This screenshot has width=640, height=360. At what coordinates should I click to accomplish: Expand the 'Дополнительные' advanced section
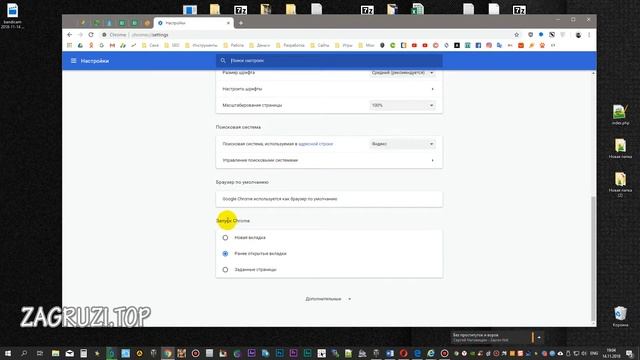pos(328,299)
